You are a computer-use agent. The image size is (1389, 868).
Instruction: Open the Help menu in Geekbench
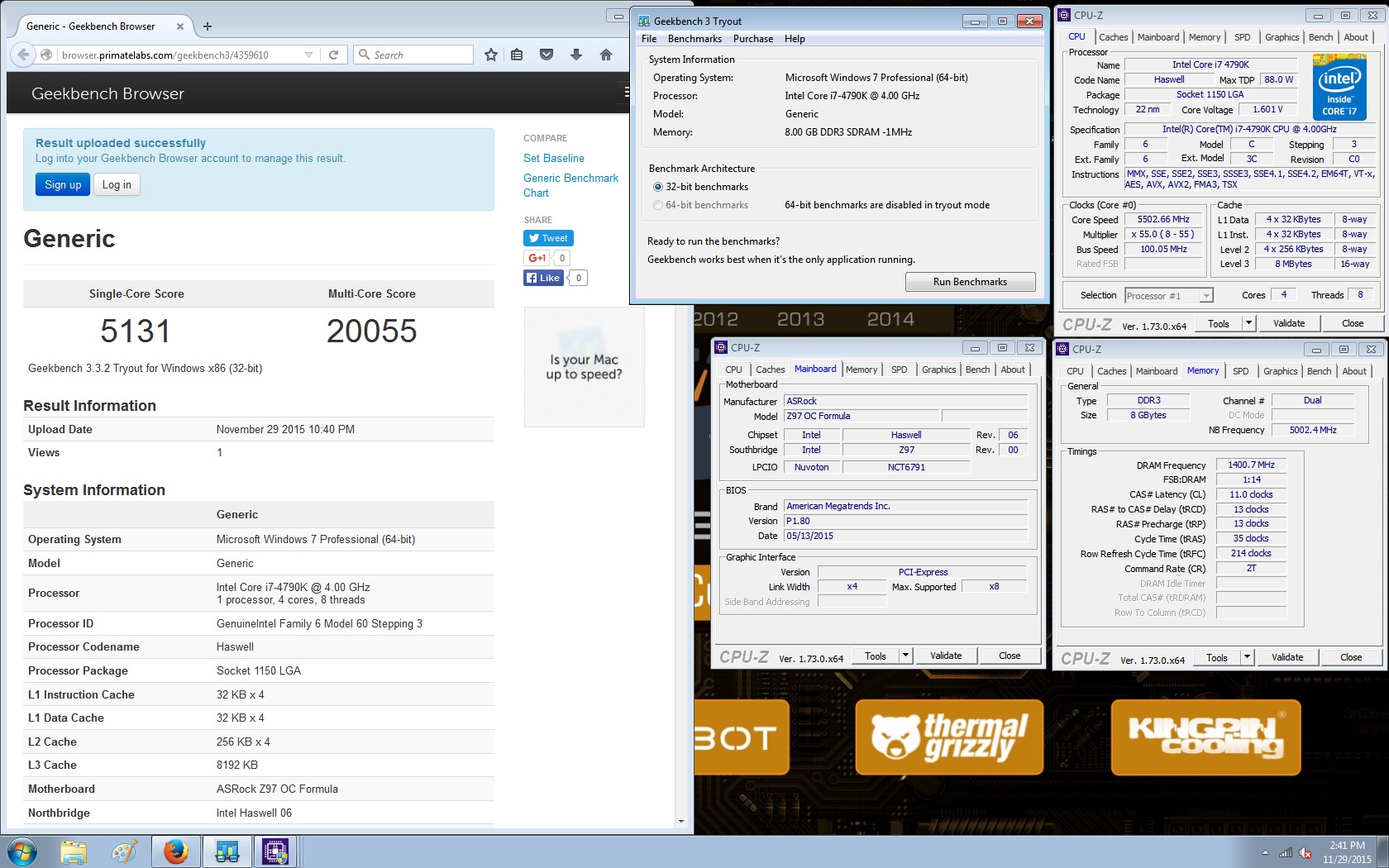[795, 39]
